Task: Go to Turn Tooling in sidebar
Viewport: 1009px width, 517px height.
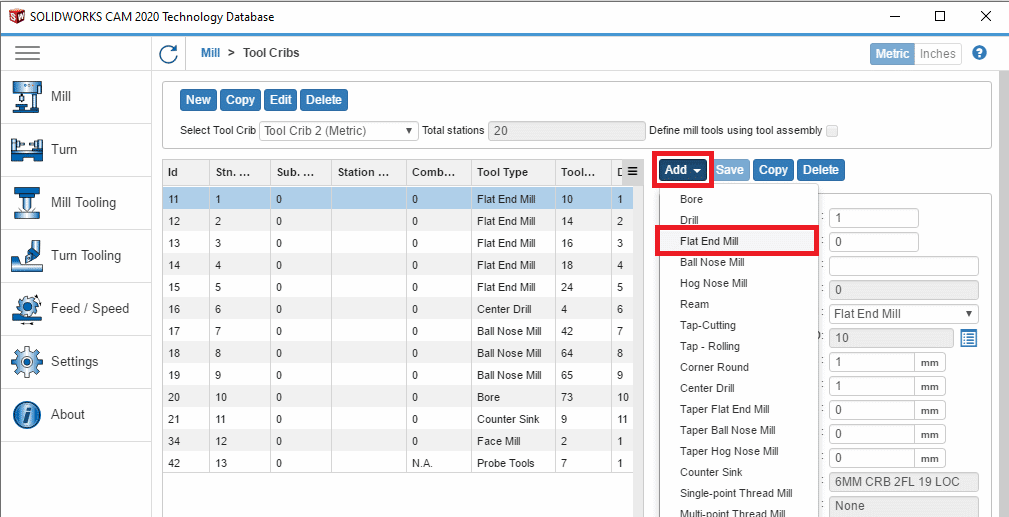Action: pyautogui.click(x=76, y=256)
